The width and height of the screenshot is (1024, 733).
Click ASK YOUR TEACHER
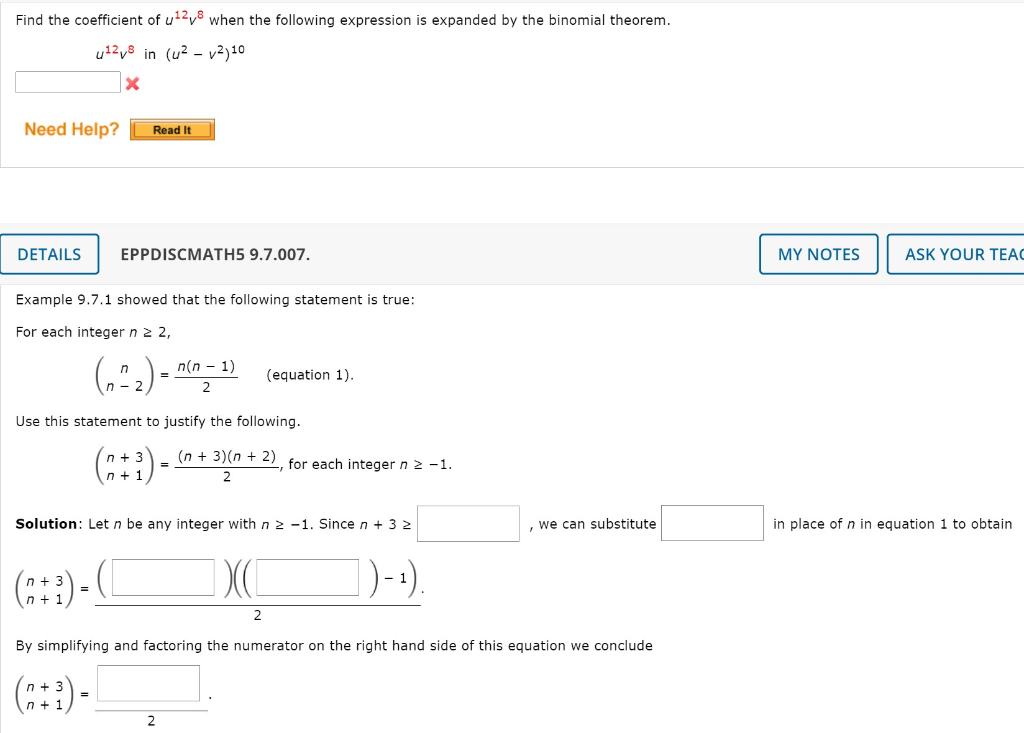[962, 254]
